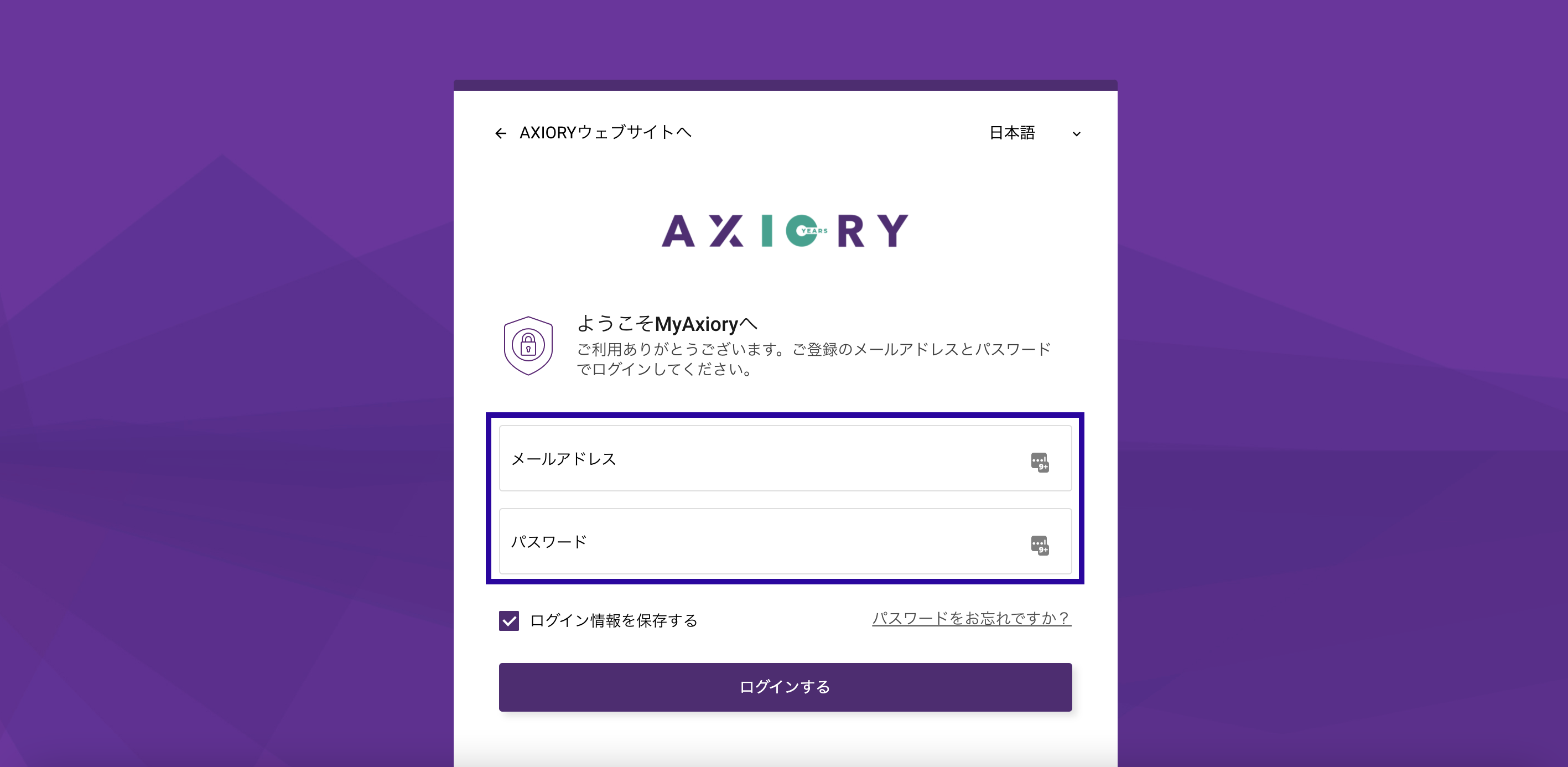Viewport: 1568px width, 767px height.
Task: Click the YEARS badge inside logo
Action: (814, 231)
